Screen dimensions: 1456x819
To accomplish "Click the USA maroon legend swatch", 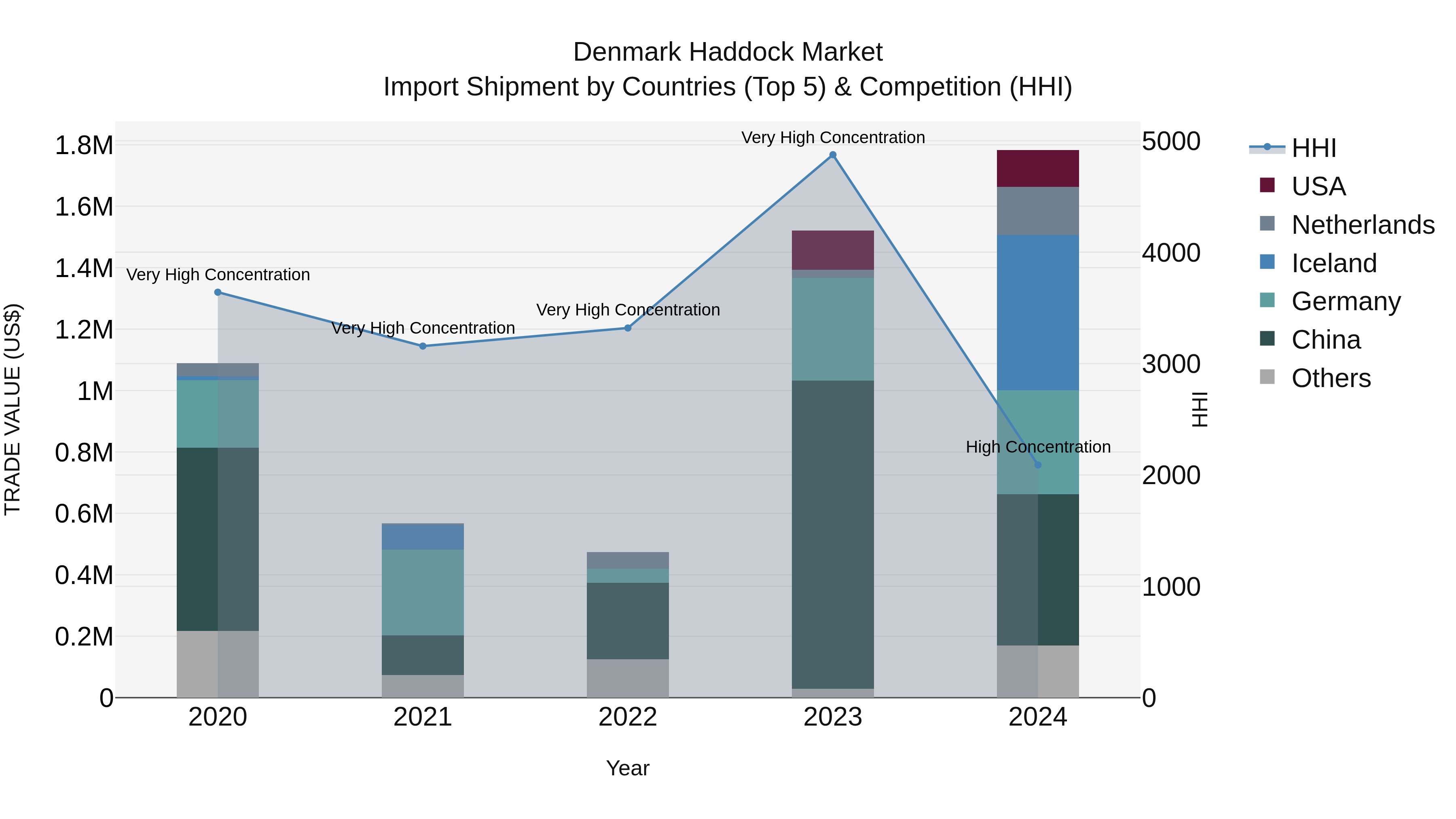I will coord(1267,185).
